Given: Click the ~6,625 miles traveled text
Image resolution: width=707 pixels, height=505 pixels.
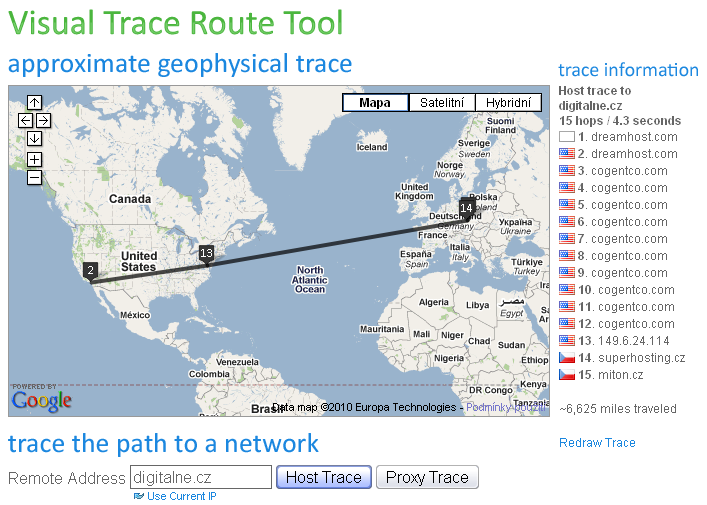Looking at the screenshot, I should (618, 409).
